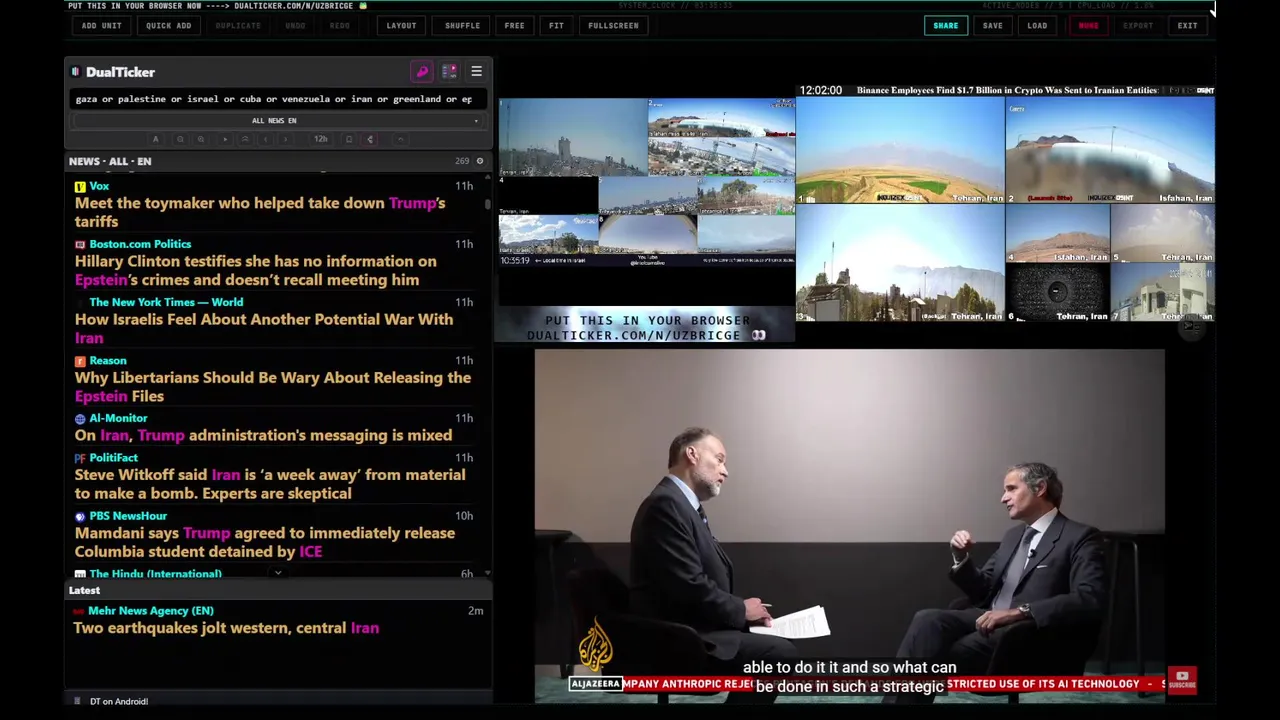Screen dimensions: 1280x720
Task: Click the DT on Android icon
Action: point(77,701)
